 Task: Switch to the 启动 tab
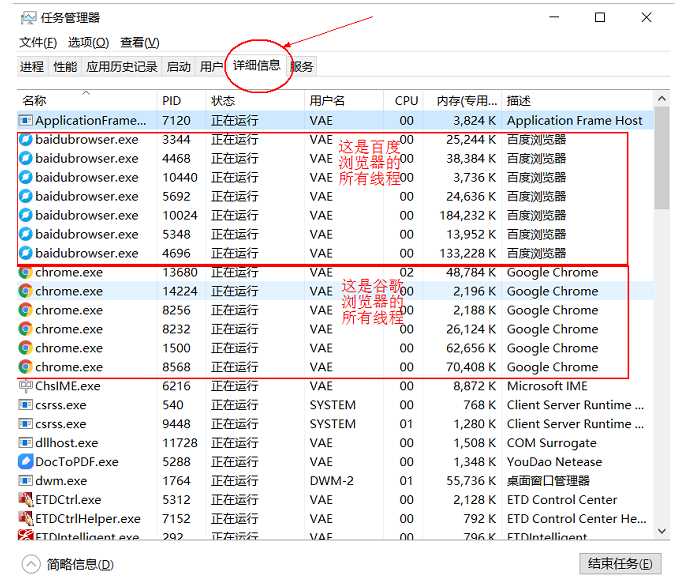(x=178, y=67)
